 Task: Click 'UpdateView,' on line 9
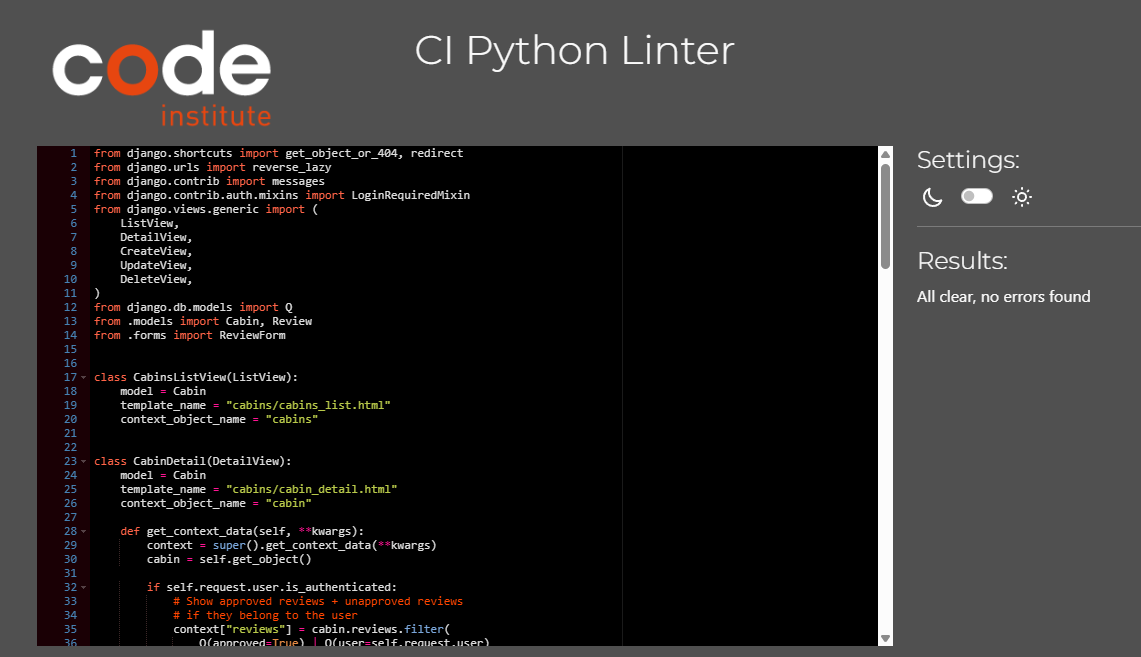click(156, 266)
